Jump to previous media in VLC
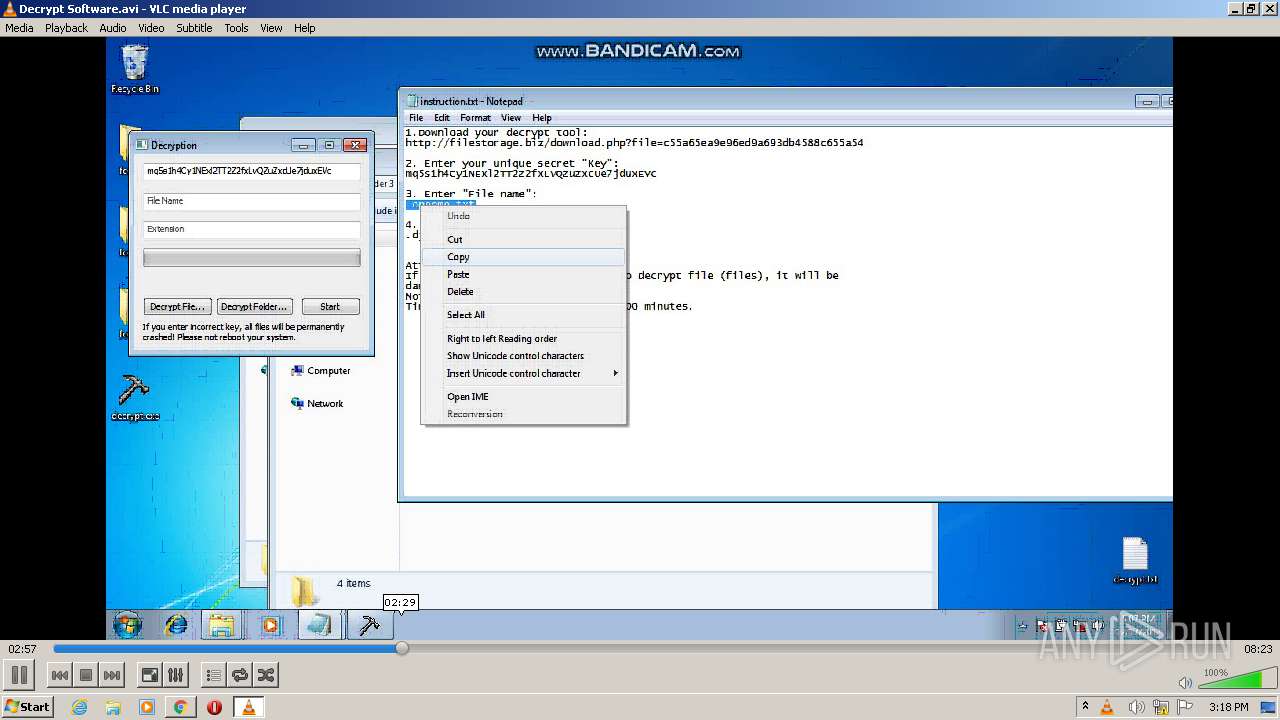 click(60, 675)
